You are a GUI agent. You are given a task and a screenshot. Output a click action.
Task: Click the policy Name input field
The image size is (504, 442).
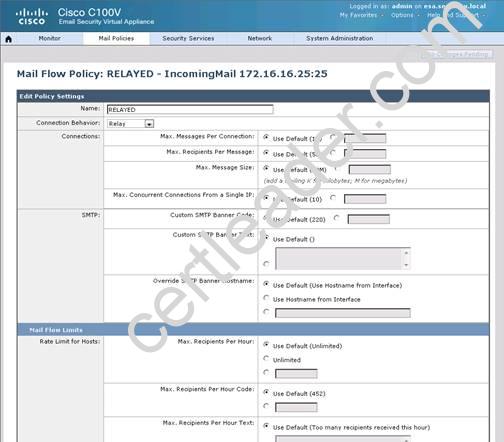(190, 109)
